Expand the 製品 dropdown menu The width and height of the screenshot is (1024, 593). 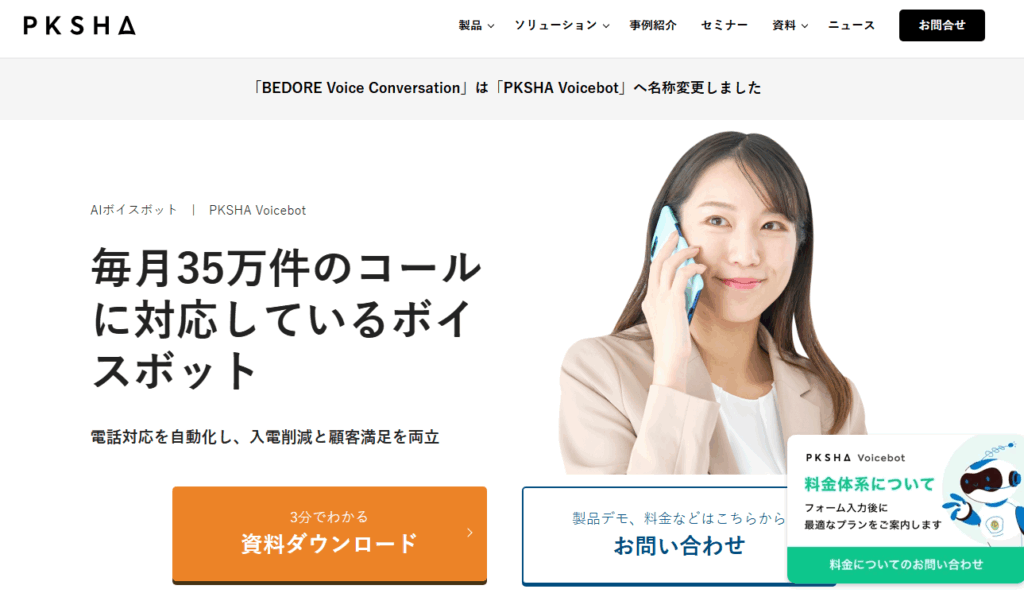(x=476, y=25)
